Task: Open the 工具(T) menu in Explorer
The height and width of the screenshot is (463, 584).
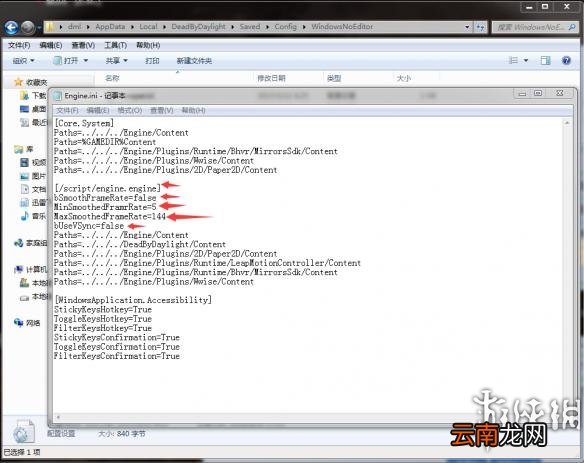Action: pos(115,45)
